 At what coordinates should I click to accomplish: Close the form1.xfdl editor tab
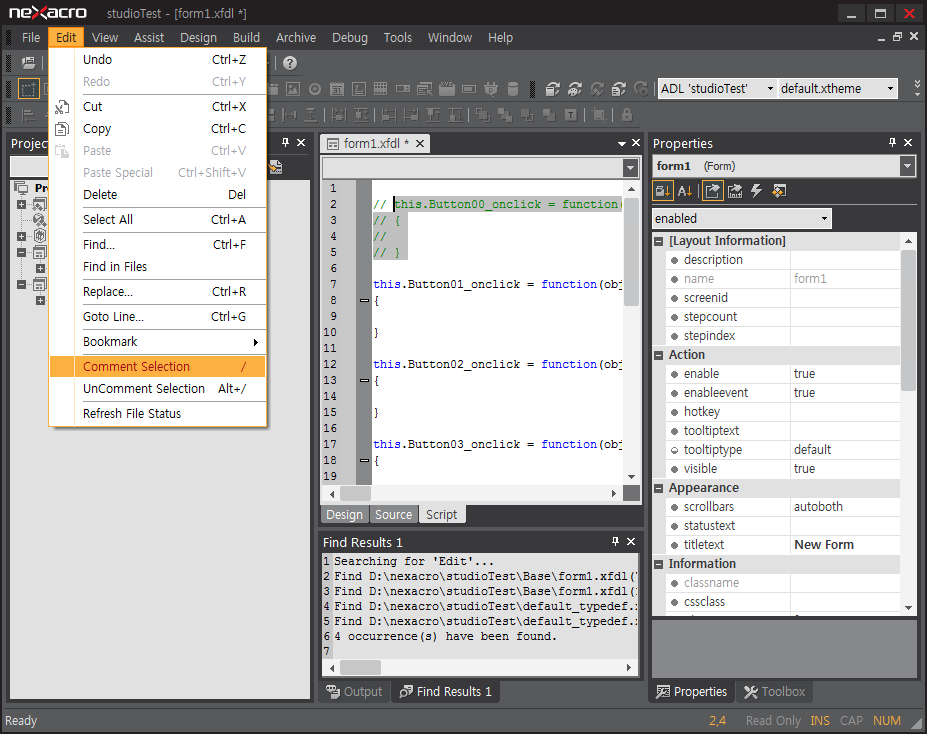click(x=420, y=144)
